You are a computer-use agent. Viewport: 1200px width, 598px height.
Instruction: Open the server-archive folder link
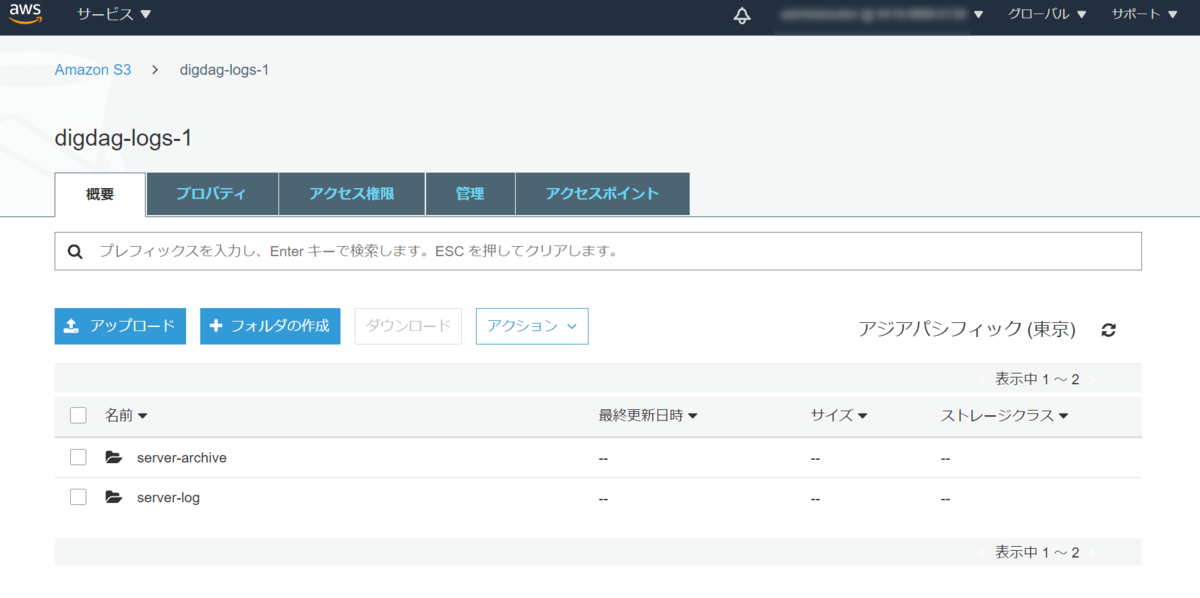182,458
